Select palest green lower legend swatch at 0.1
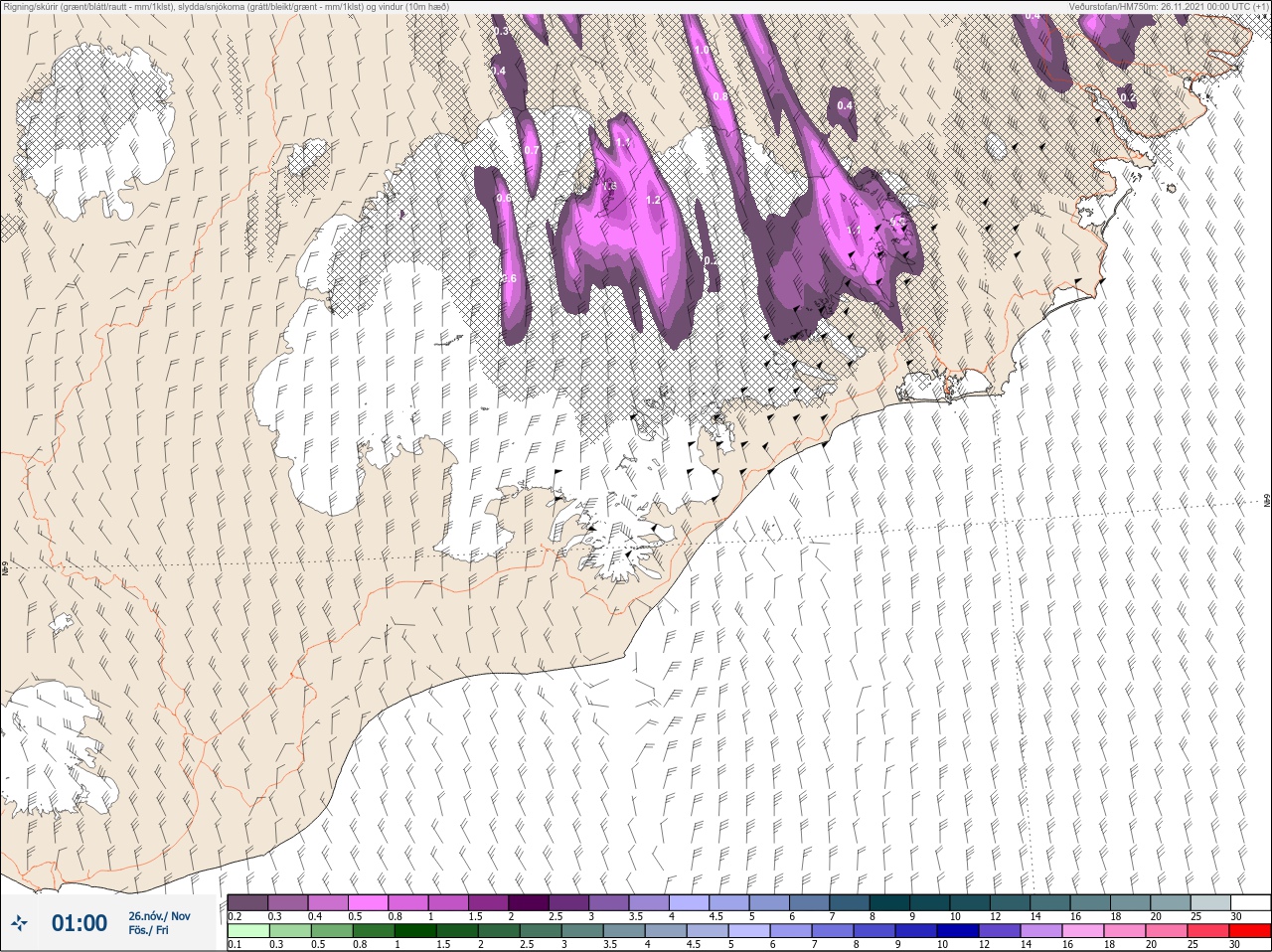The width and height of the screenshot is (1272, 952). [x=247, y=931]
